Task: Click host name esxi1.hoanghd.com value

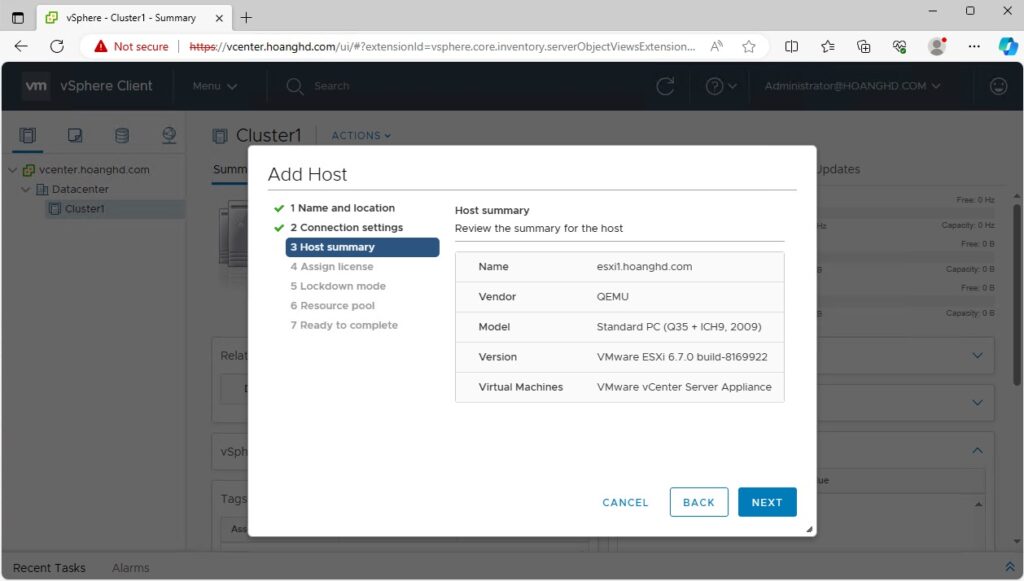Action: (644, 266)
